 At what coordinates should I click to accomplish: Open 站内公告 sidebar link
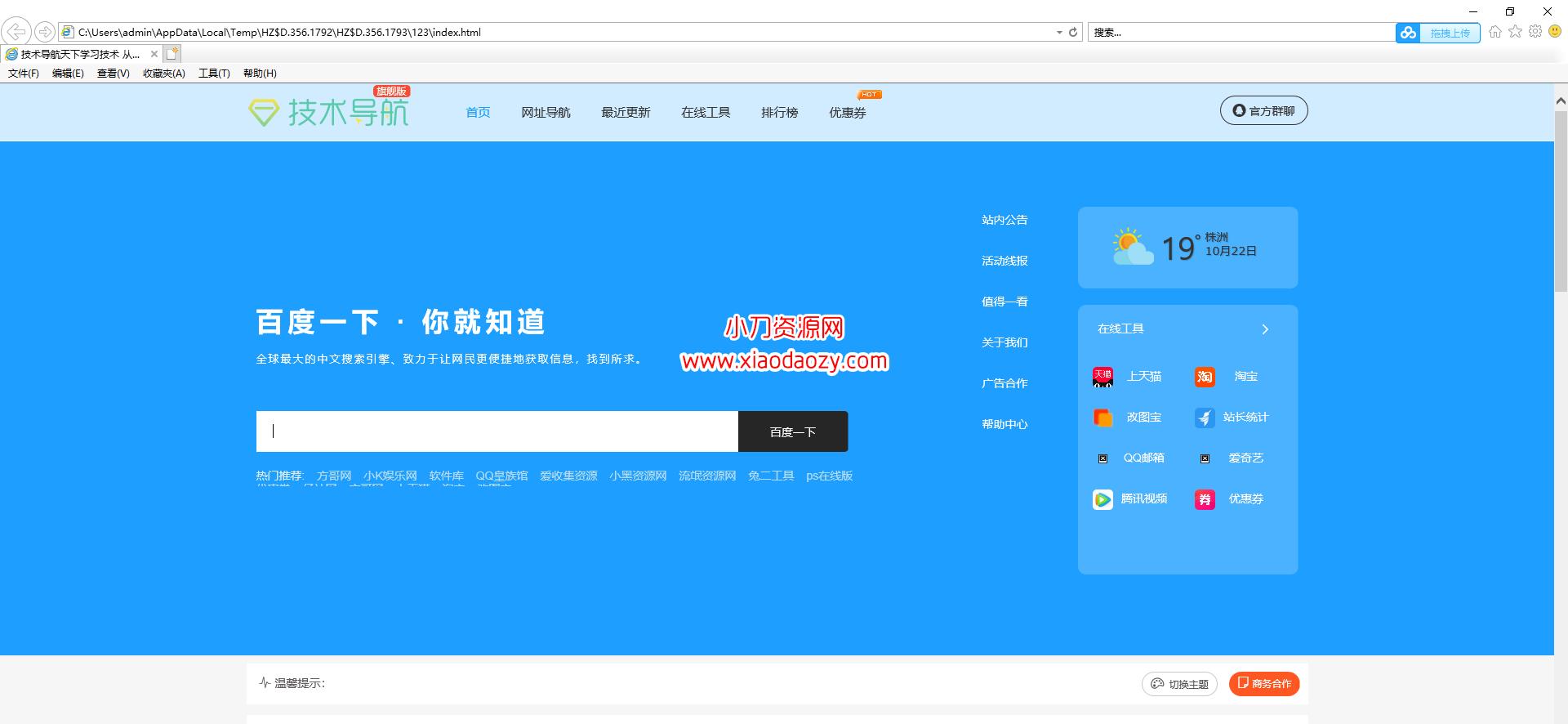tap(1004, 220)
